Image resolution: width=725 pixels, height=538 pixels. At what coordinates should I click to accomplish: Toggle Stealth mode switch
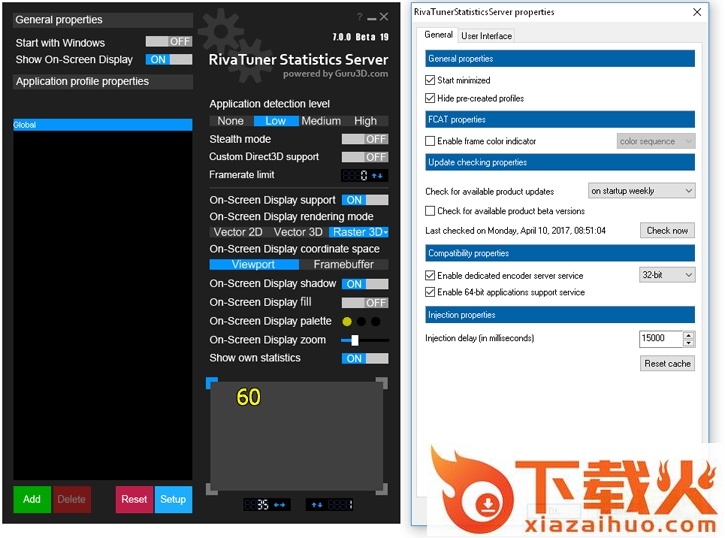coord(365,139)
